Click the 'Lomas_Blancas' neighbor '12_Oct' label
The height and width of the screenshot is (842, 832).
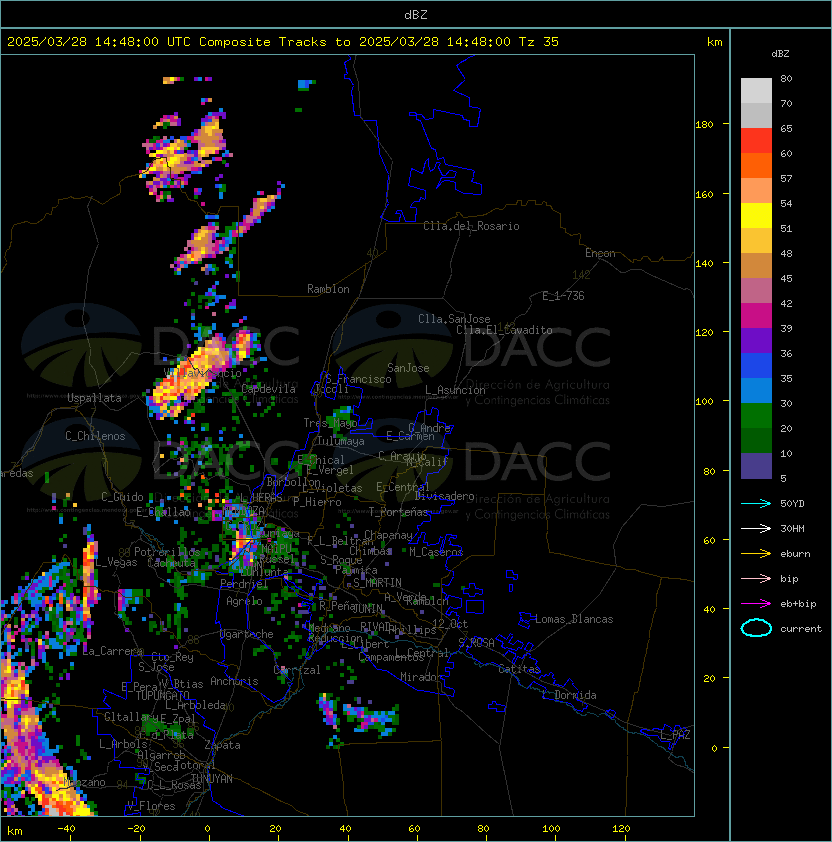click(450, 624)
